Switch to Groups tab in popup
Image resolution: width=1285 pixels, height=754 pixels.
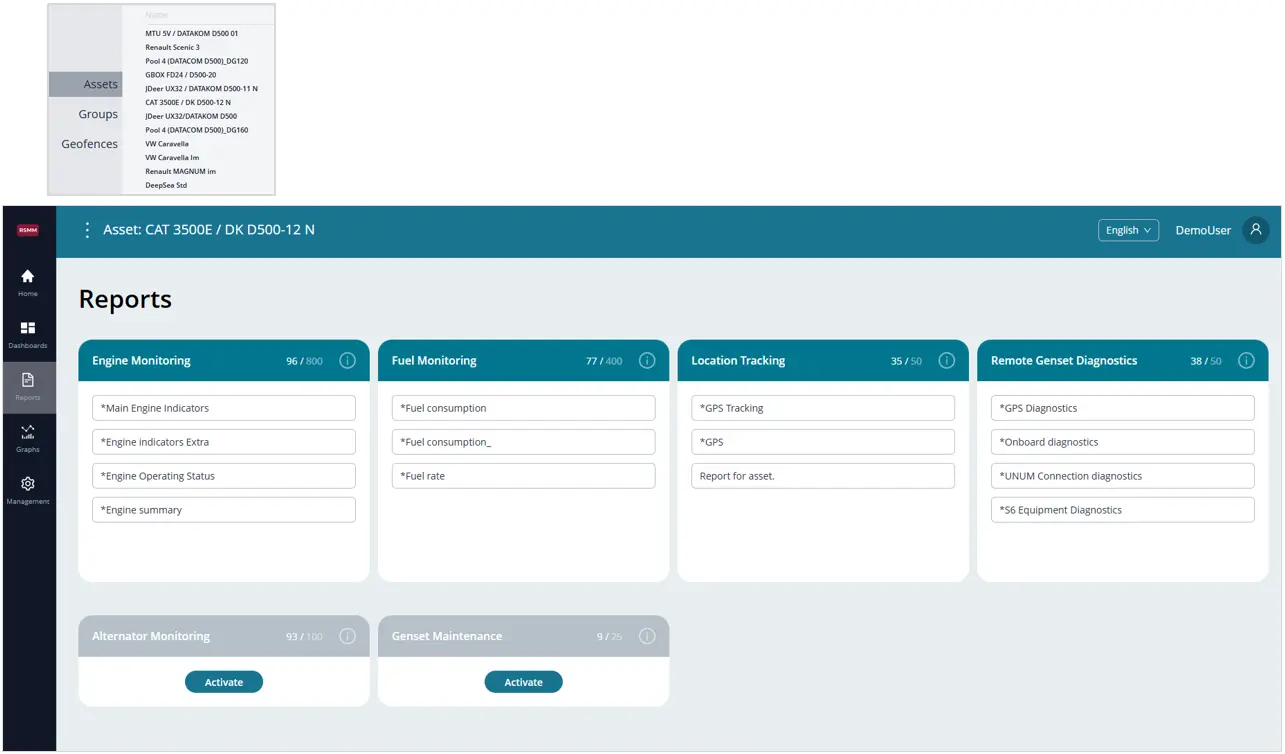tap(98, 114)
